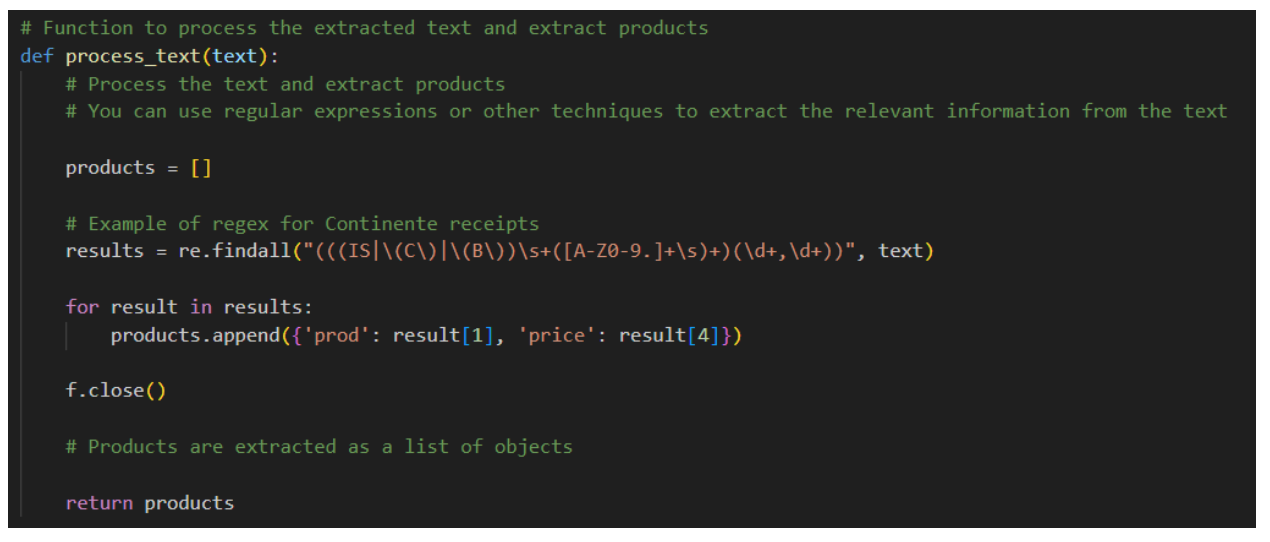The height and width of the screenshot is (542, 1270).
Task: Click the in keyword of the loop
Action: click(200, 307)
